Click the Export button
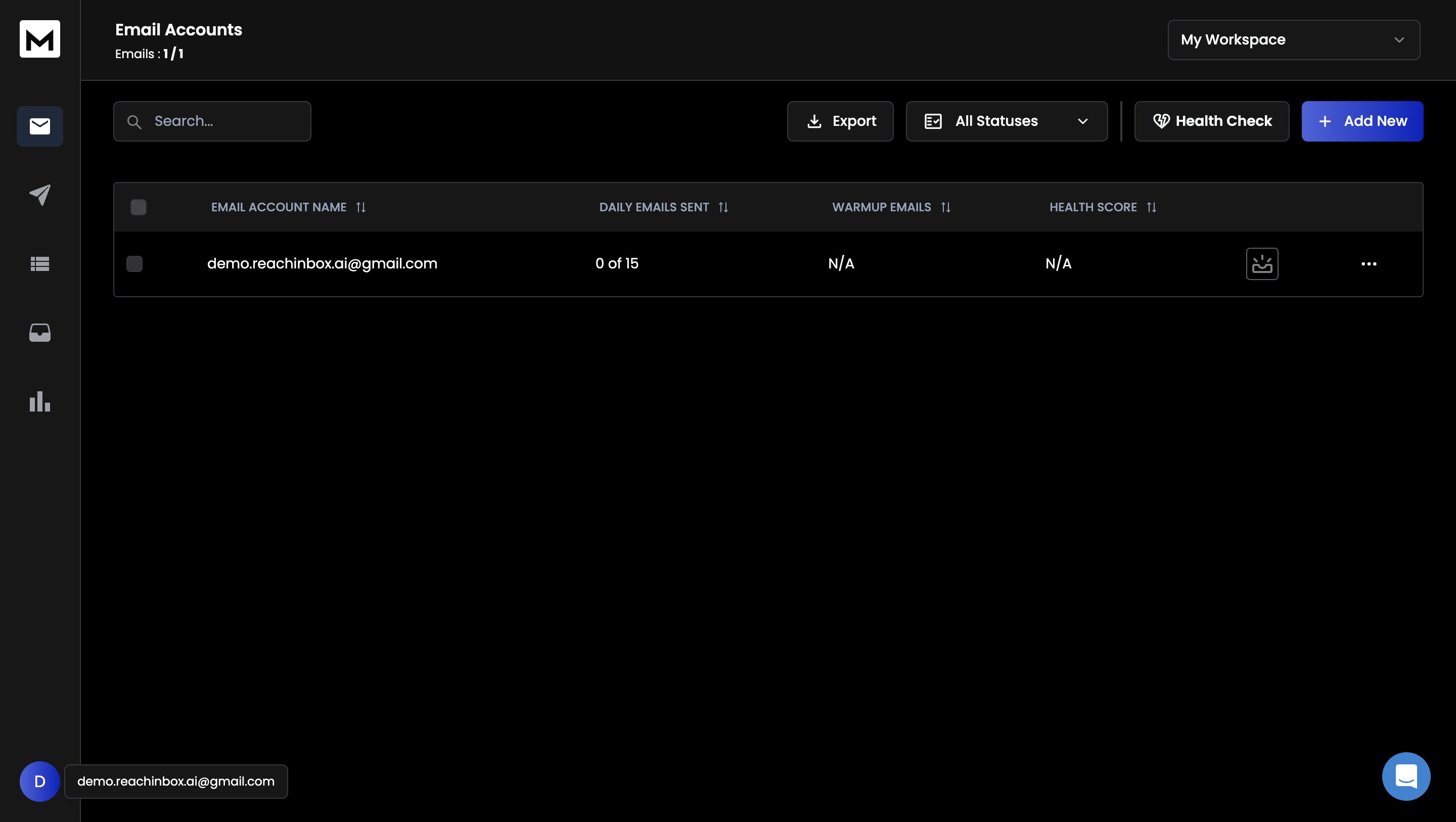 pyautogui.click(x=840, y=121)
